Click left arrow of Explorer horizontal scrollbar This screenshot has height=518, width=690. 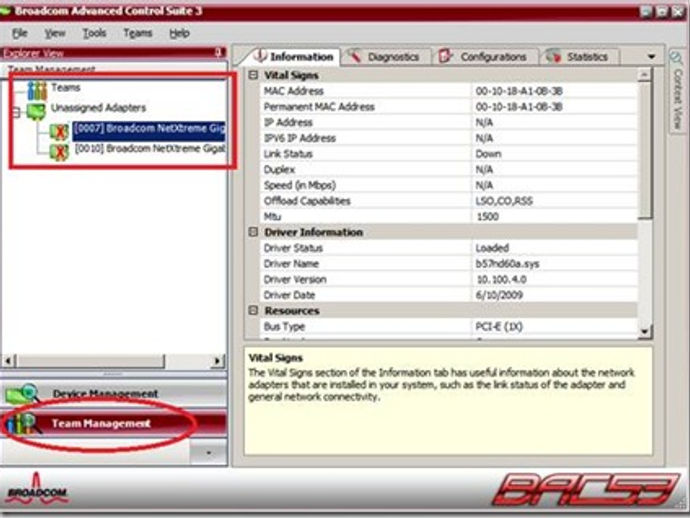click(x=8, y=361)
